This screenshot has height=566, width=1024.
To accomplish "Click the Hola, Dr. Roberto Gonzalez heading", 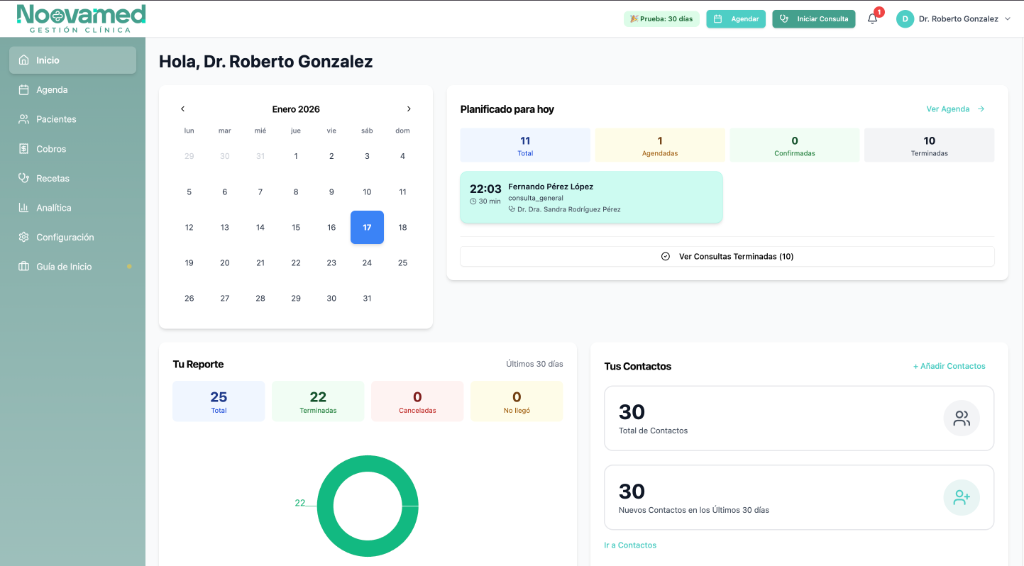I will click(266, 61).
